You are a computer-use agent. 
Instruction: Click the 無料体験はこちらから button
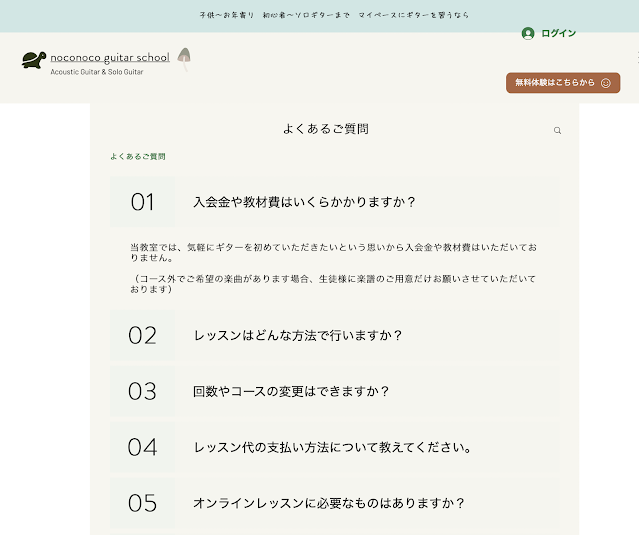tap(563, 83)
